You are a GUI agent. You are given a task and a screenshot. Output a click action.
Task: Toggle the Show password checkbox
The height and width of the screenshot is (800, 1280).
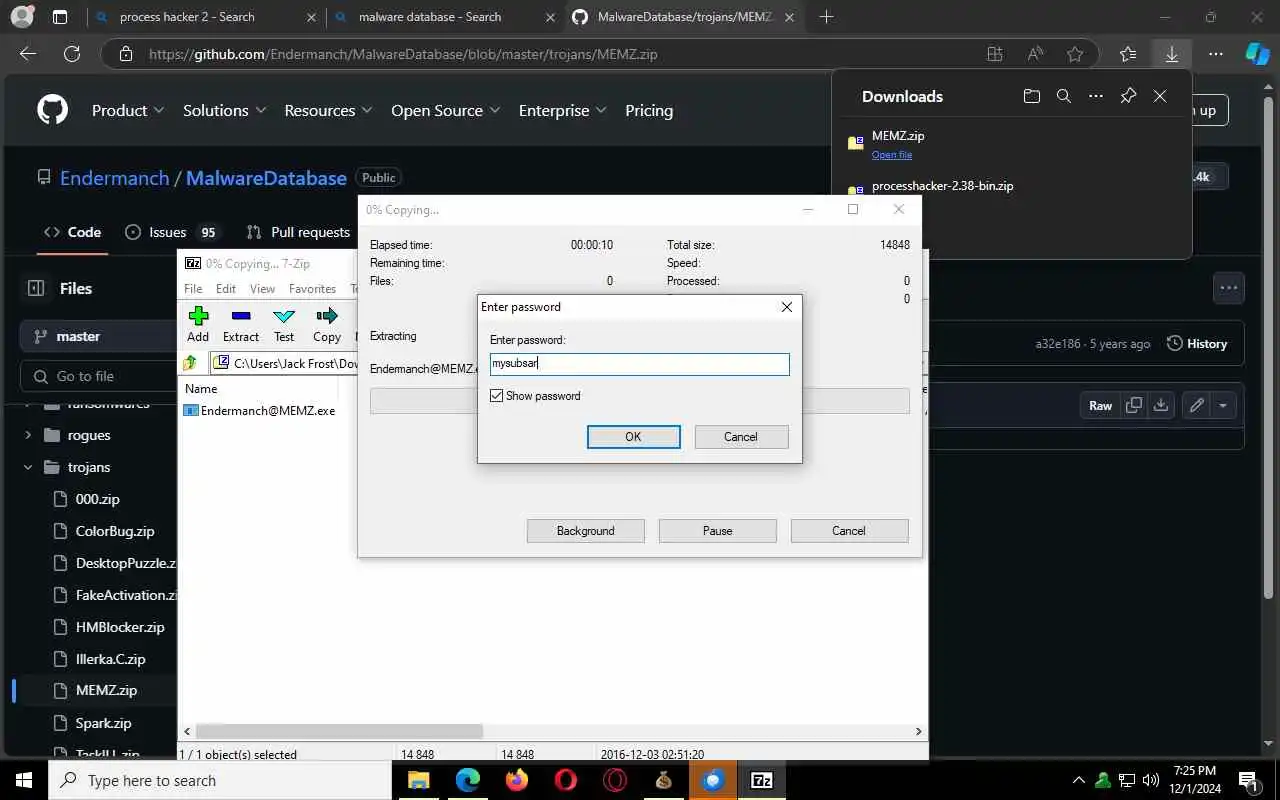tap(497, 396)
